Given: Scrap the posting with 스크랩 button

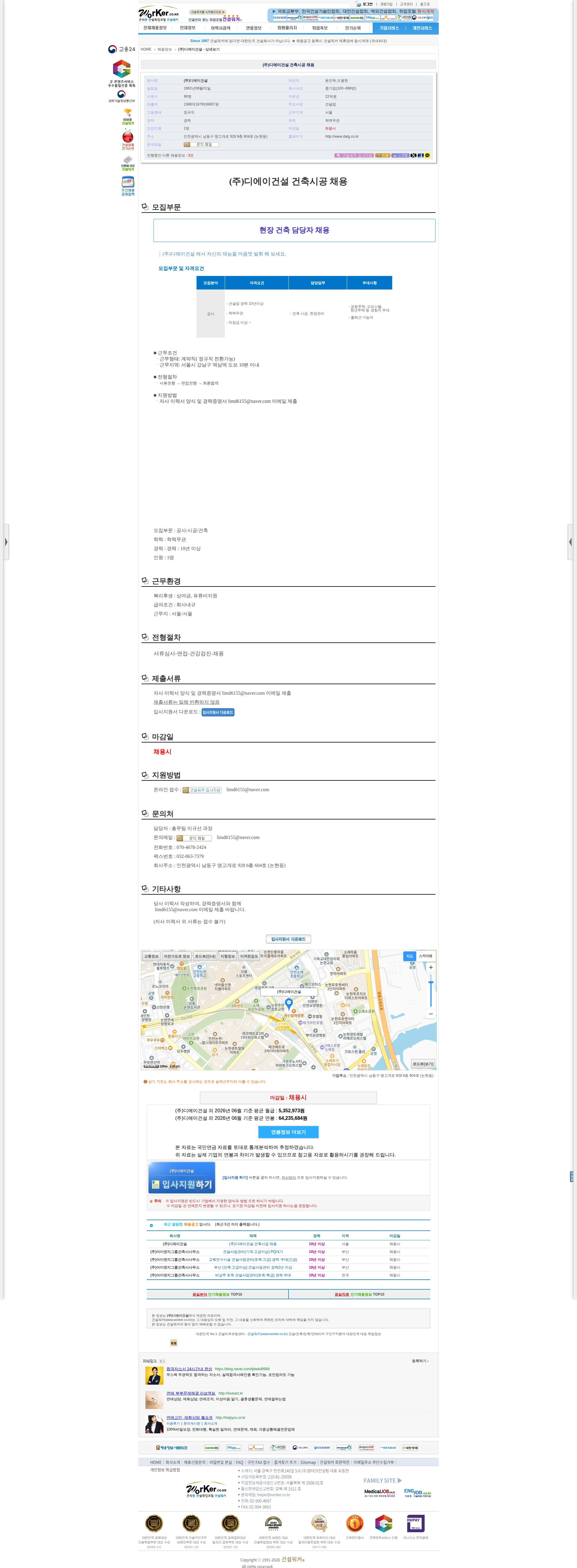Looking at the screenshot, I should [401, 155].
